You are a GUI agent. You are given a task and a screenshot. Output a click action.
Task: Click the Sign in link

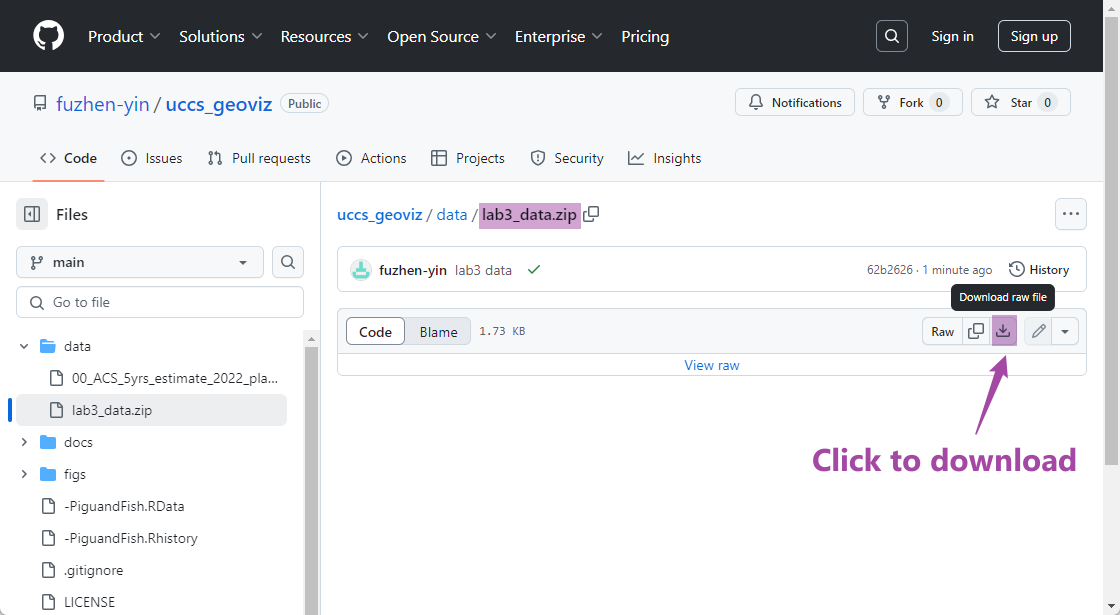[952, 36]
